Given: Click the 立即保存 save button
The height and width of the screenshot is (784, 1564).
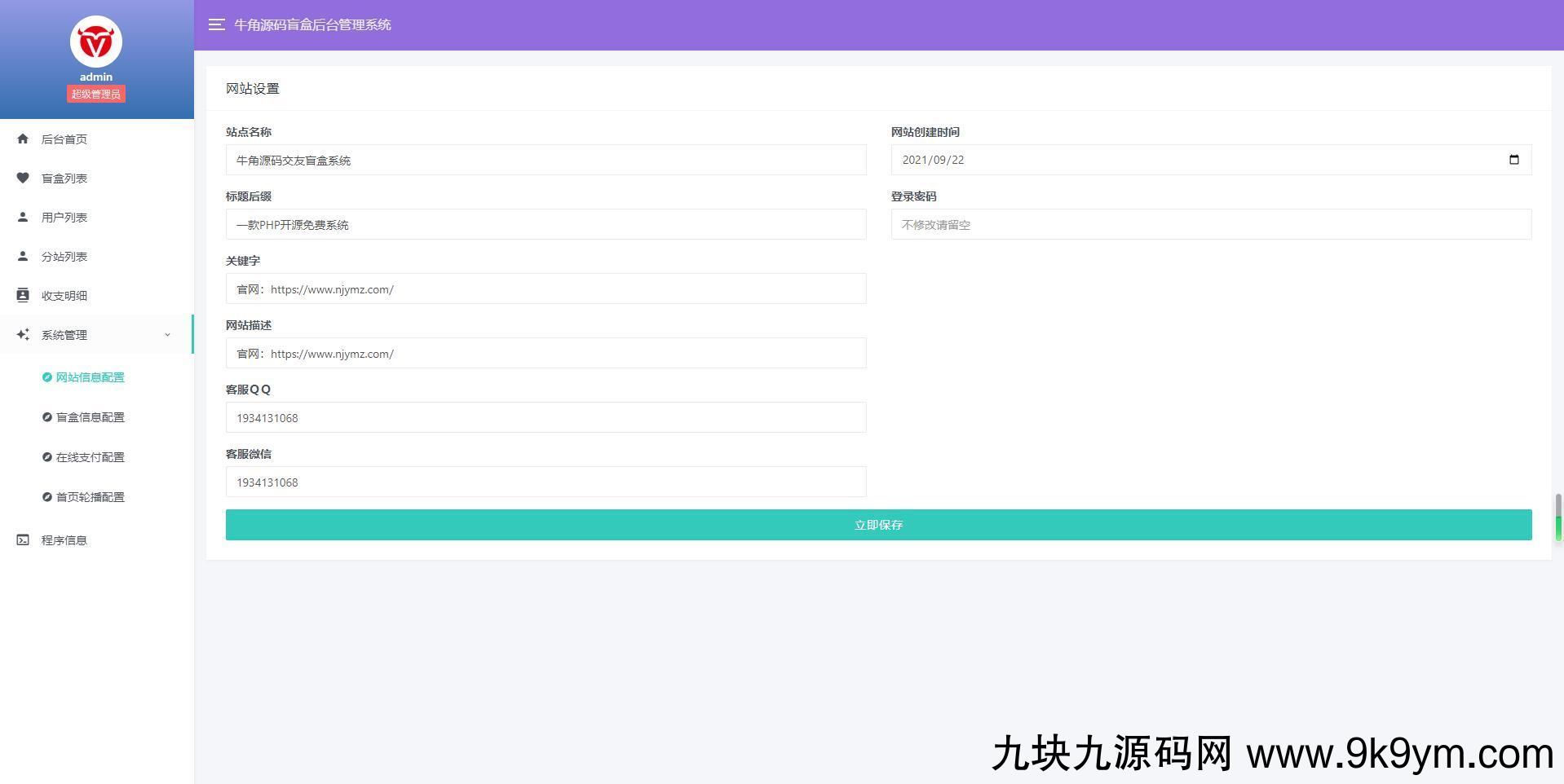Looking at the screenshot, I should tap(878, 525).
